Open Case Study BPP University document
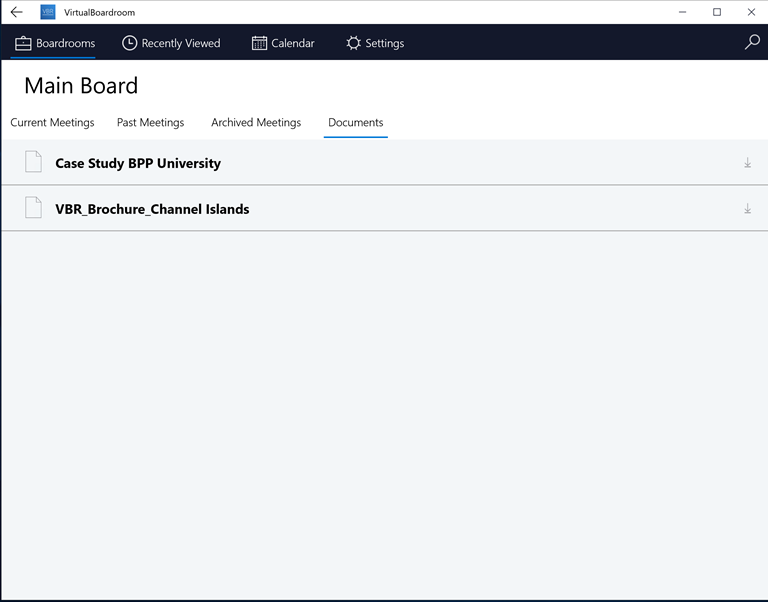The width and height of the screenshot is (768, 602). pyautogui.click(x=384, y=163)
